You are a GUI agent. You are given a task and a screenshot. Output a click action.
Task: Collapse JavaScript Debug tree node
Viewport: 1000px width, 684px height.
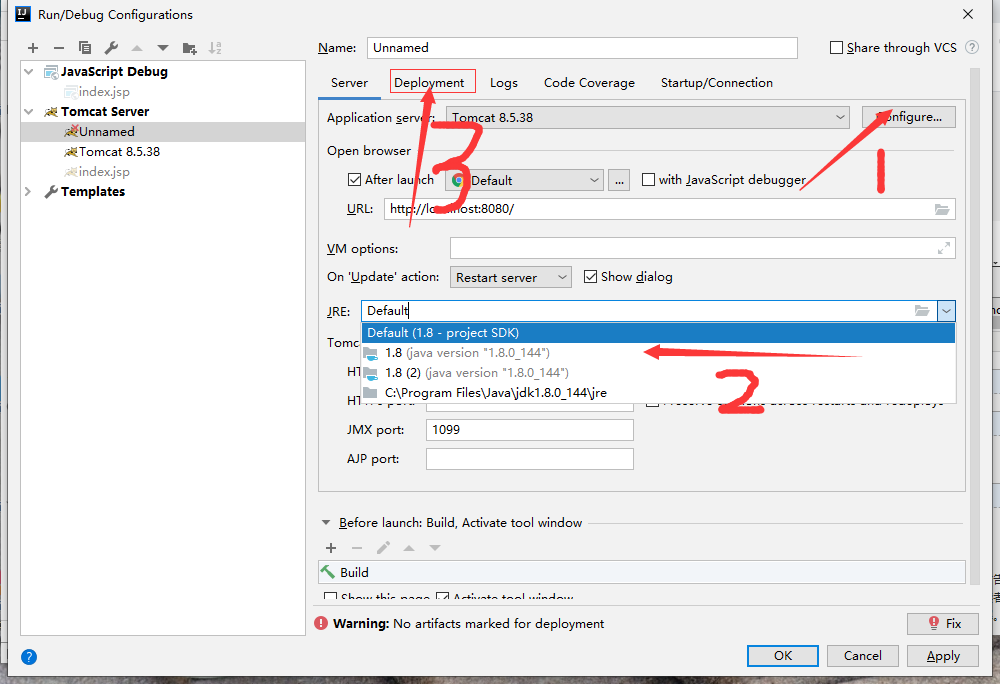tap(29, 71)
